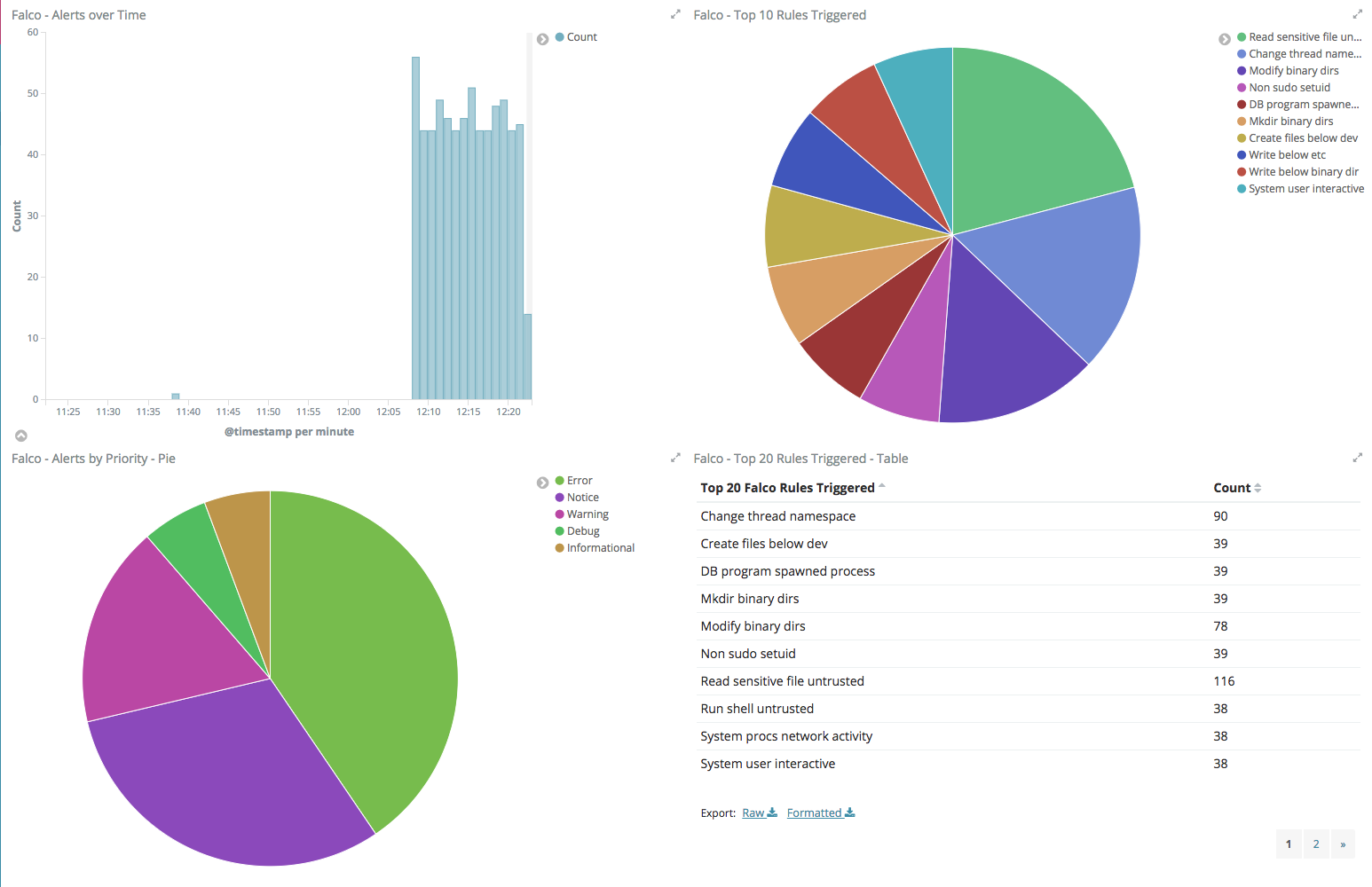Viewport: 1372px width, 887px height.
Task: Click the System procs network activity table row
Action: coord(1029,736)
